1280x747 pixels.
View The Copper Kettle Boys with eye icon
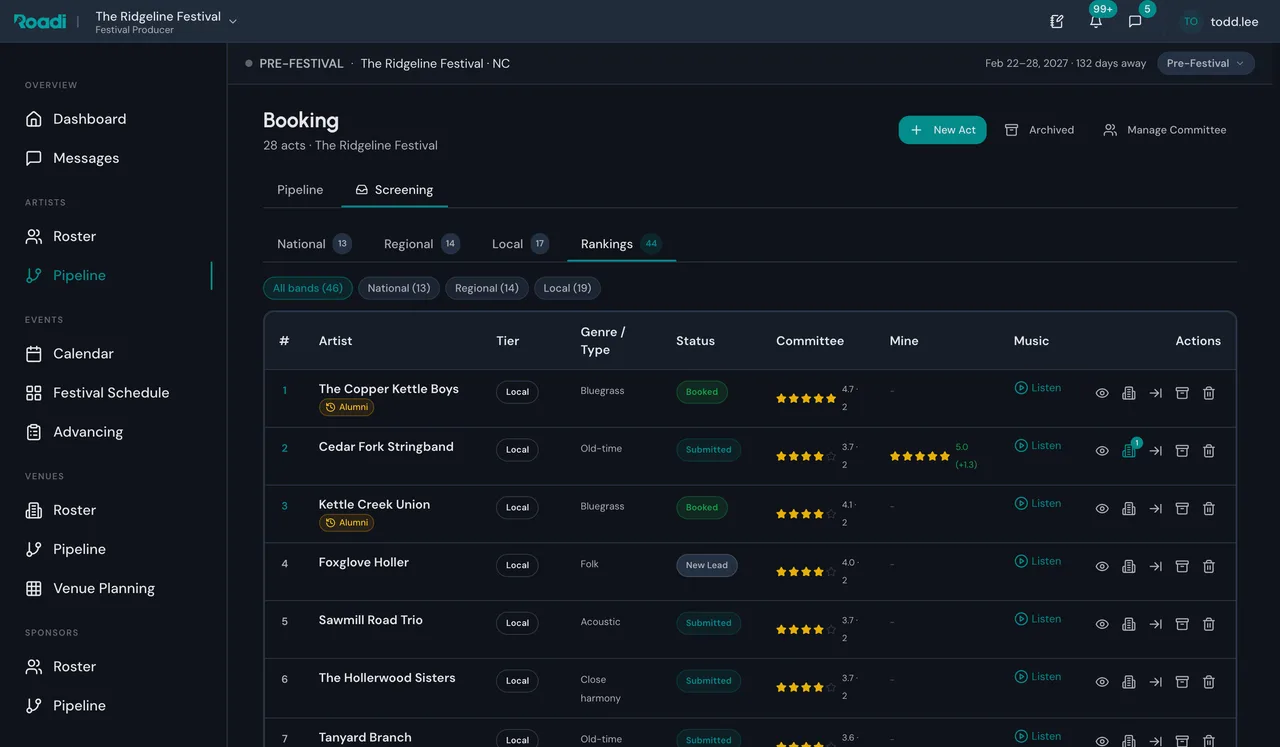click(1102, 393)
